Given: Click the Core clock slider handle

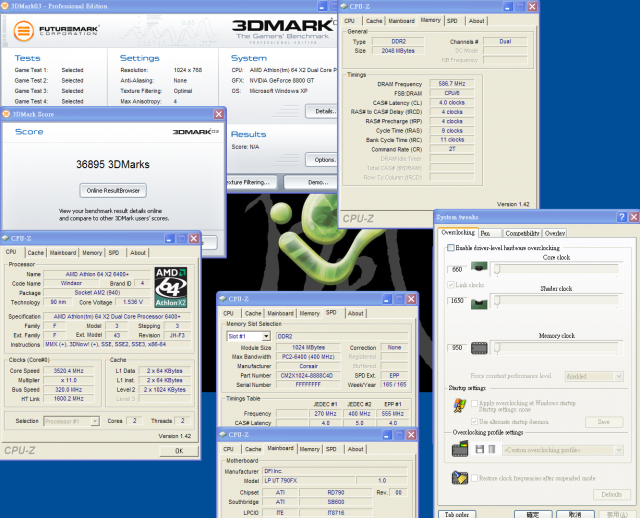Looking at the screenshot, I should click(x=497, y=269).
